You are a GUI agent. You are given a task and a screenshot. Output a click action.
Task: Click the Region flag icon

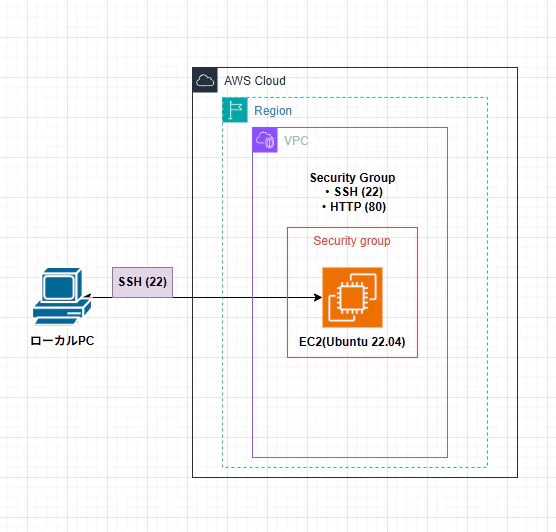[x=235, y=110]
